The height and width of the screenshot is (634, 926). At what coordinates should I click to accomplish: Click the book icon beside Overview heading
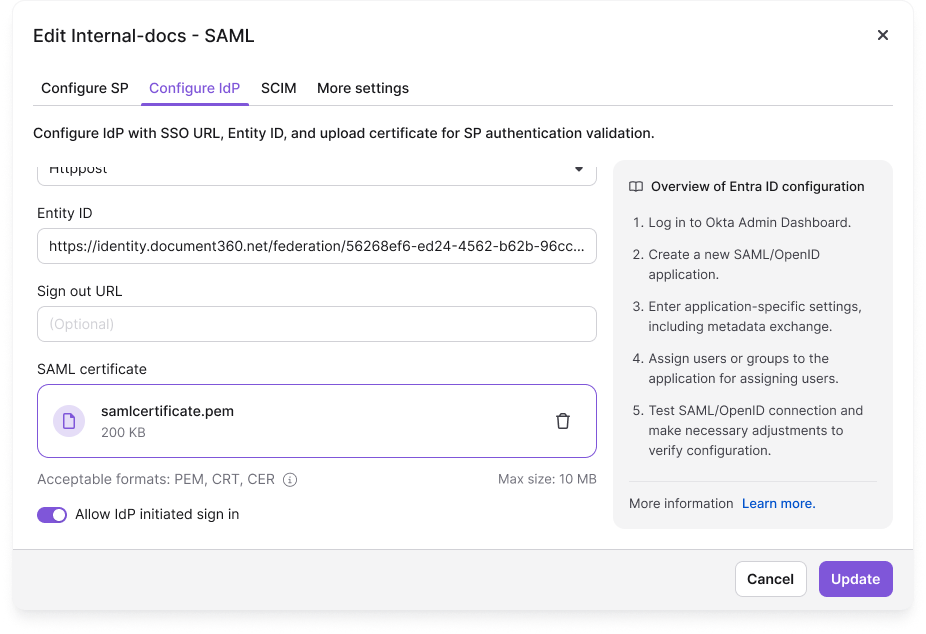pos(635,187)
